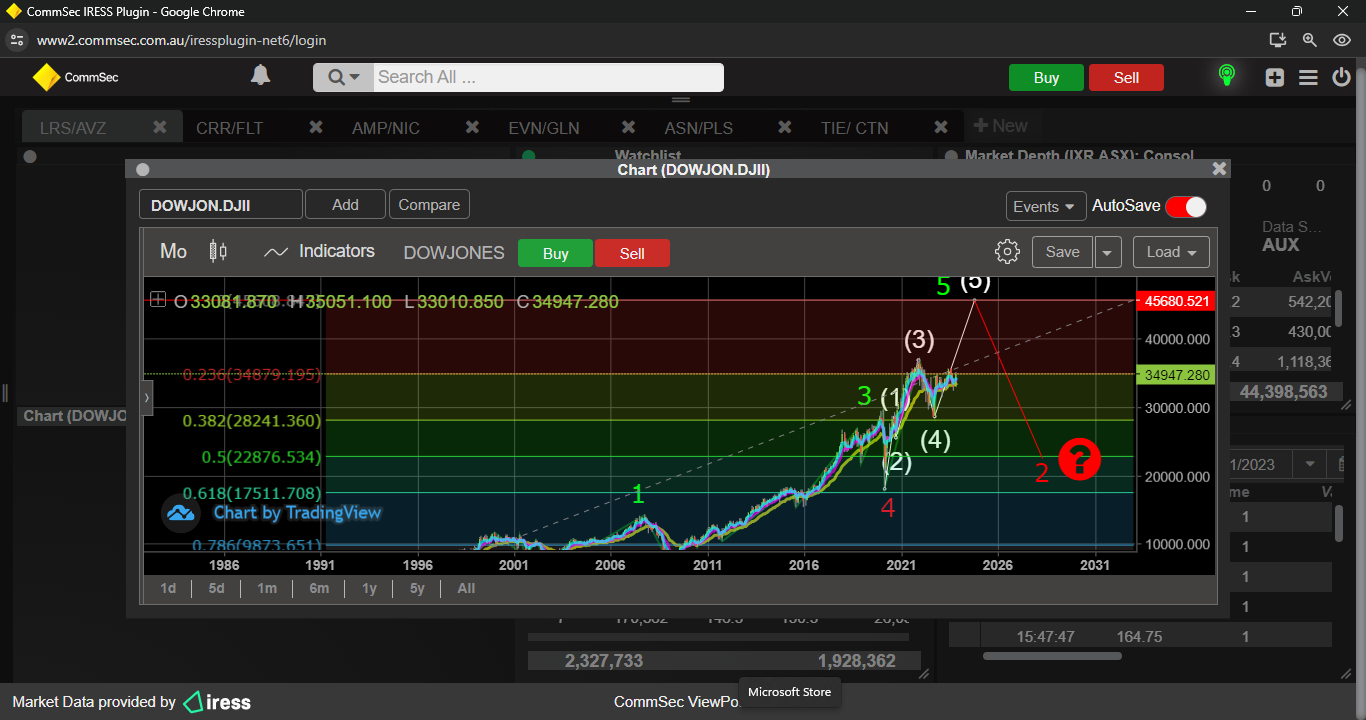Screen dimensions: 1366x720
Task: Open the Save options dropdown arrow
Action: point(1108,253)
